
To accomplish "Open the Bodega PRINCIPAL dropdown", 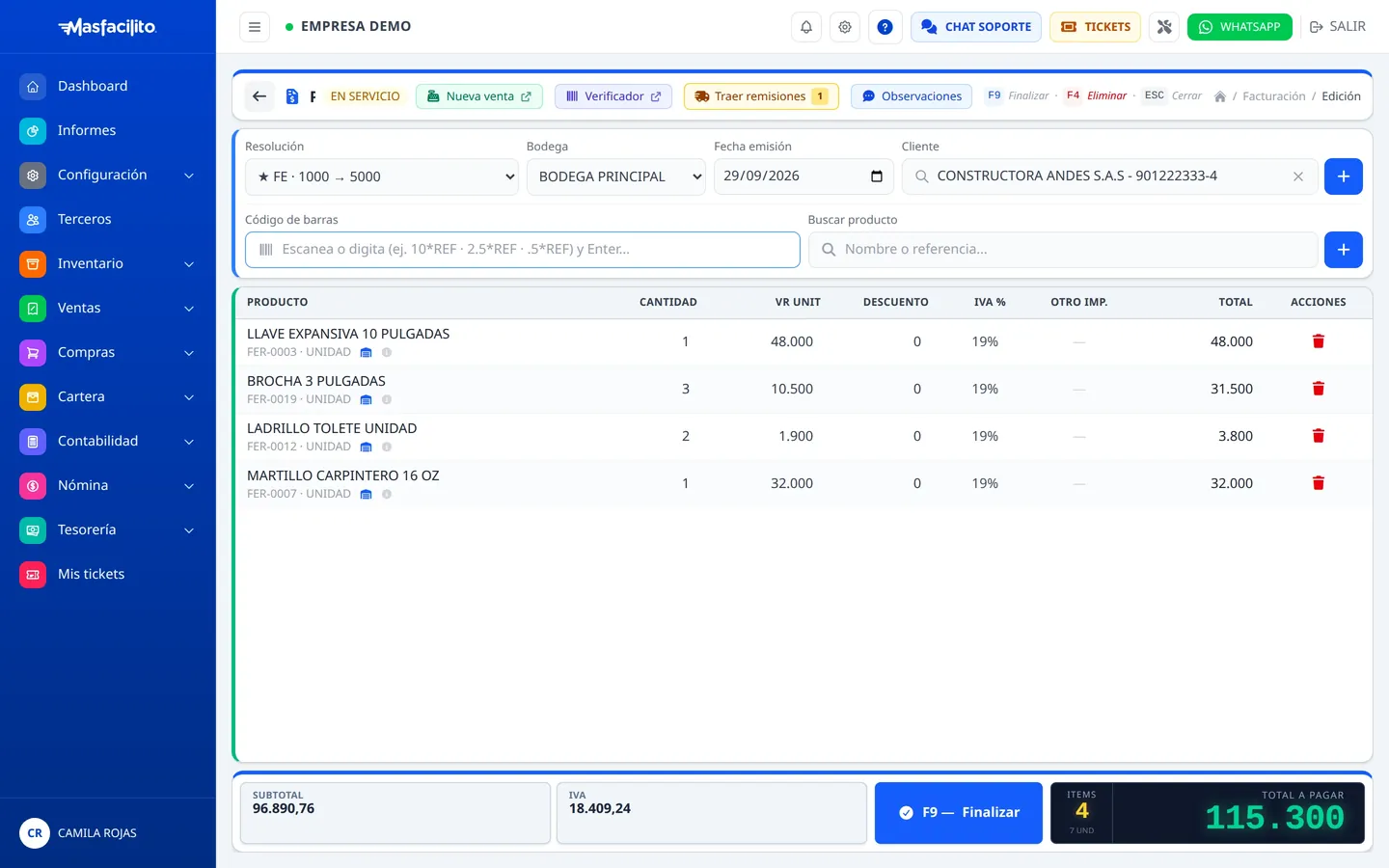I will pyautogui.click(x=616, y=176).
